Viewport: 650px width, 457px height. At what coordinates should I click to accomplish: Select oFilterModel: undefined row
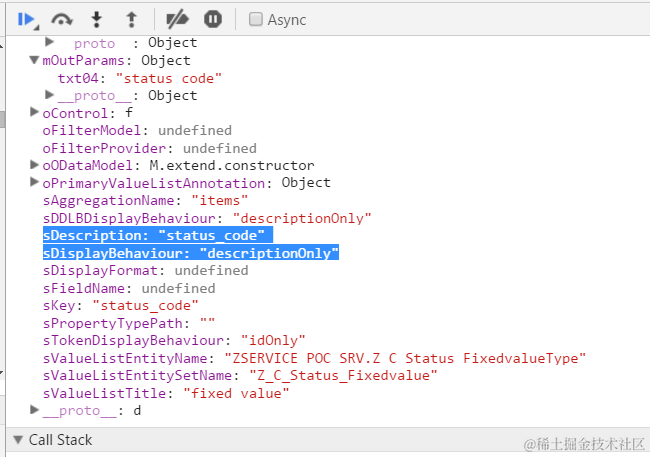(137, 131)
